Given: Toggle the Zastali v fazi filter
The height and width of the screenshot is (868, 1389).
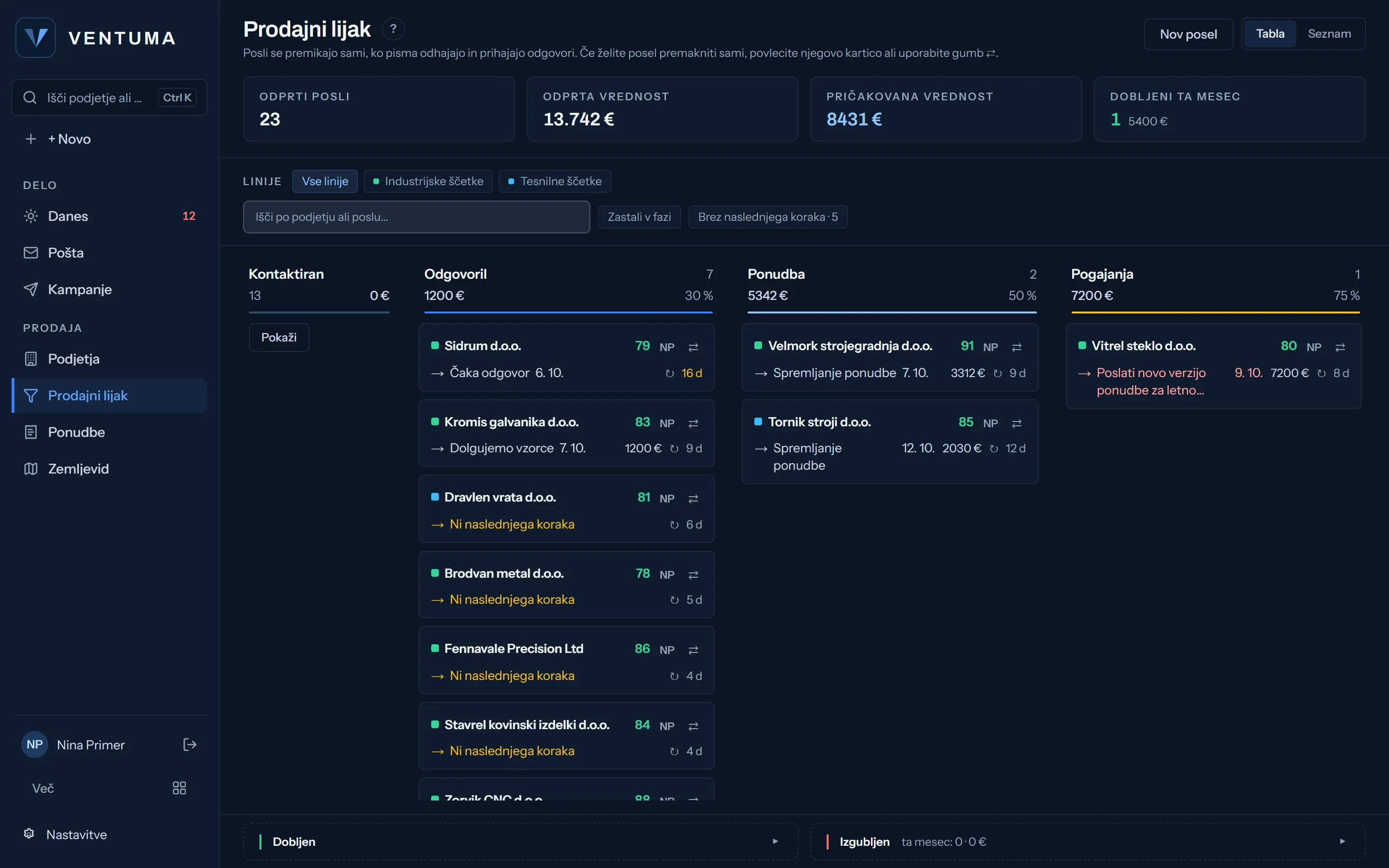Looking at the screenshot, I should 639,217.
